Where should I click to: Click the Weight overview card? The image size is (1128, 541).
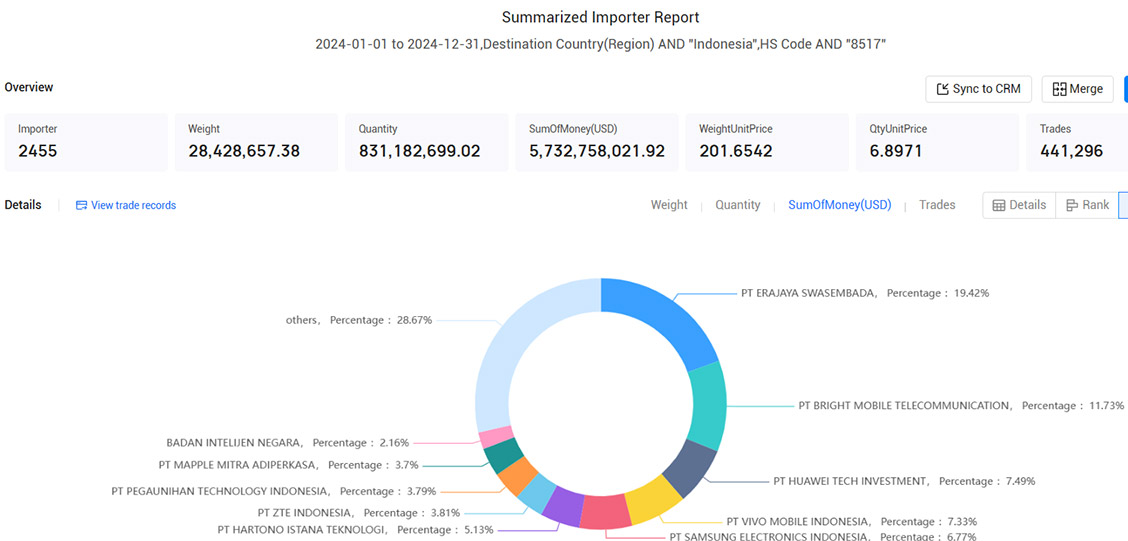tap(256, 142)
